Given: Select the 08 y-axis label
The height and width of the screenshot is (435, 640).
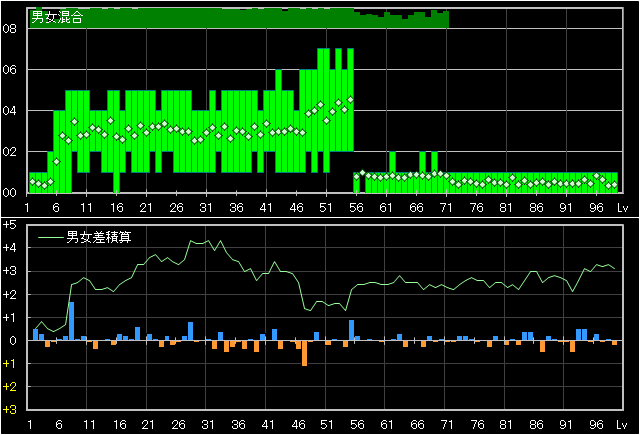Looking at the screenshot, I should [x=9, y=29].
